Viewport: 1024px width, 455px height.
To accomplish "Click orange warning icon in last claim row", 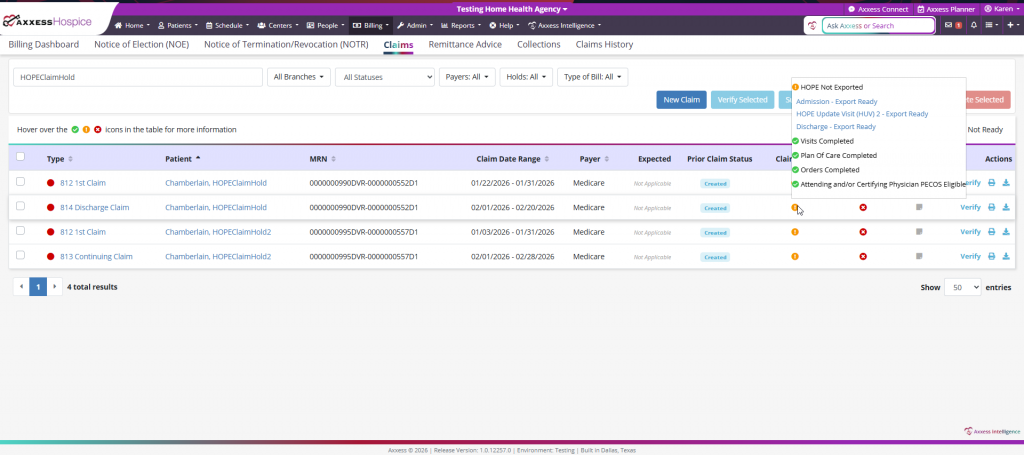I will coord(795,256).
